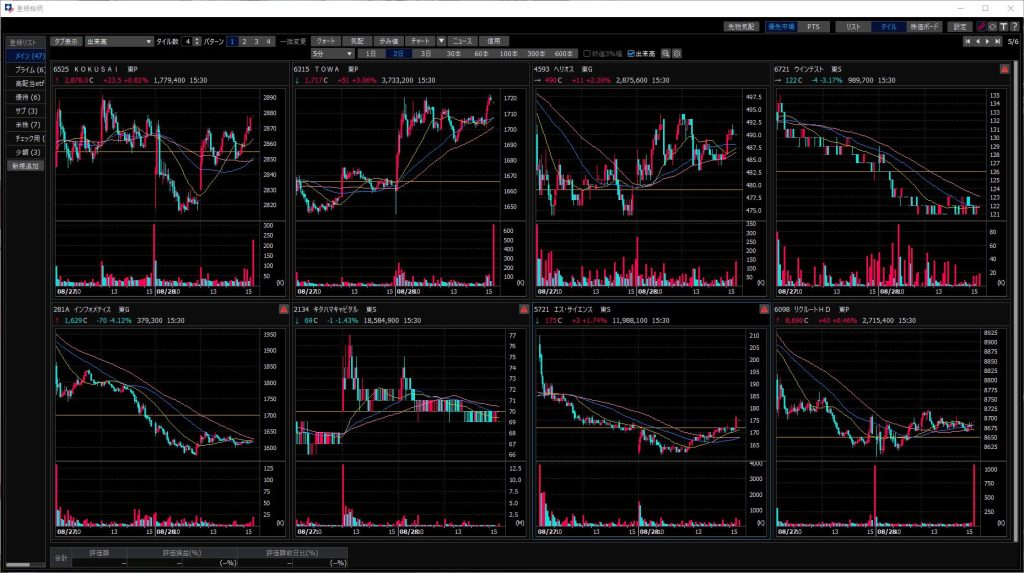Image resolution: width=1024 pixels, height=573 pixels.
Task: Click the red alert icon on the 6721 tile
Action: pyautogui.click(x=1004, y=69)
